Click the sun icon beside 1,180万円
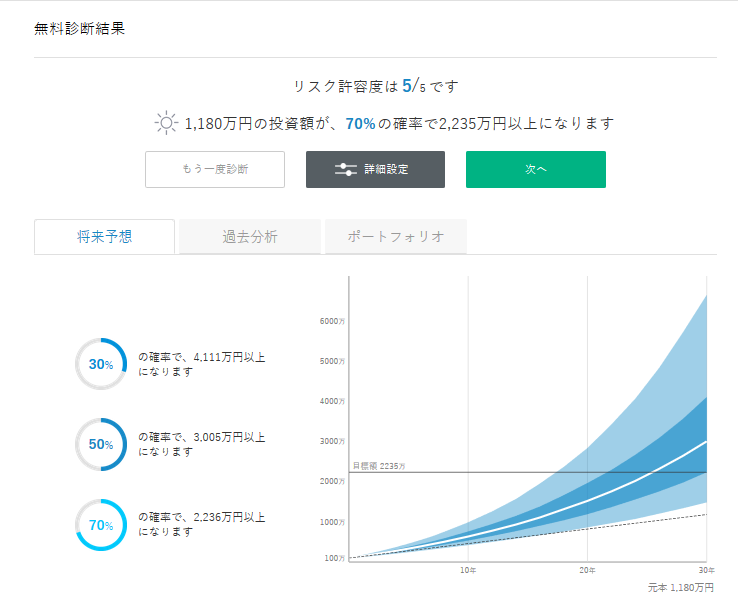 tap(166, 123)
